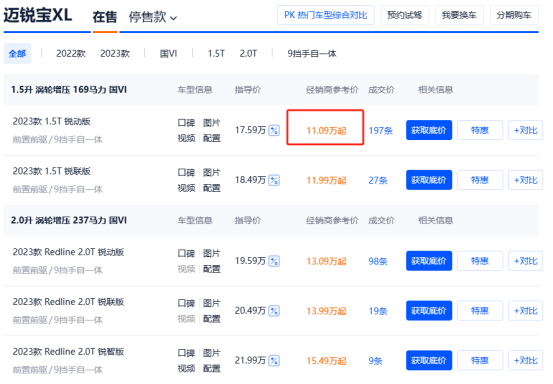The width and height of the screenshot is (553, 384).
Task: Filter by 2023款
Action: point(115,54)
